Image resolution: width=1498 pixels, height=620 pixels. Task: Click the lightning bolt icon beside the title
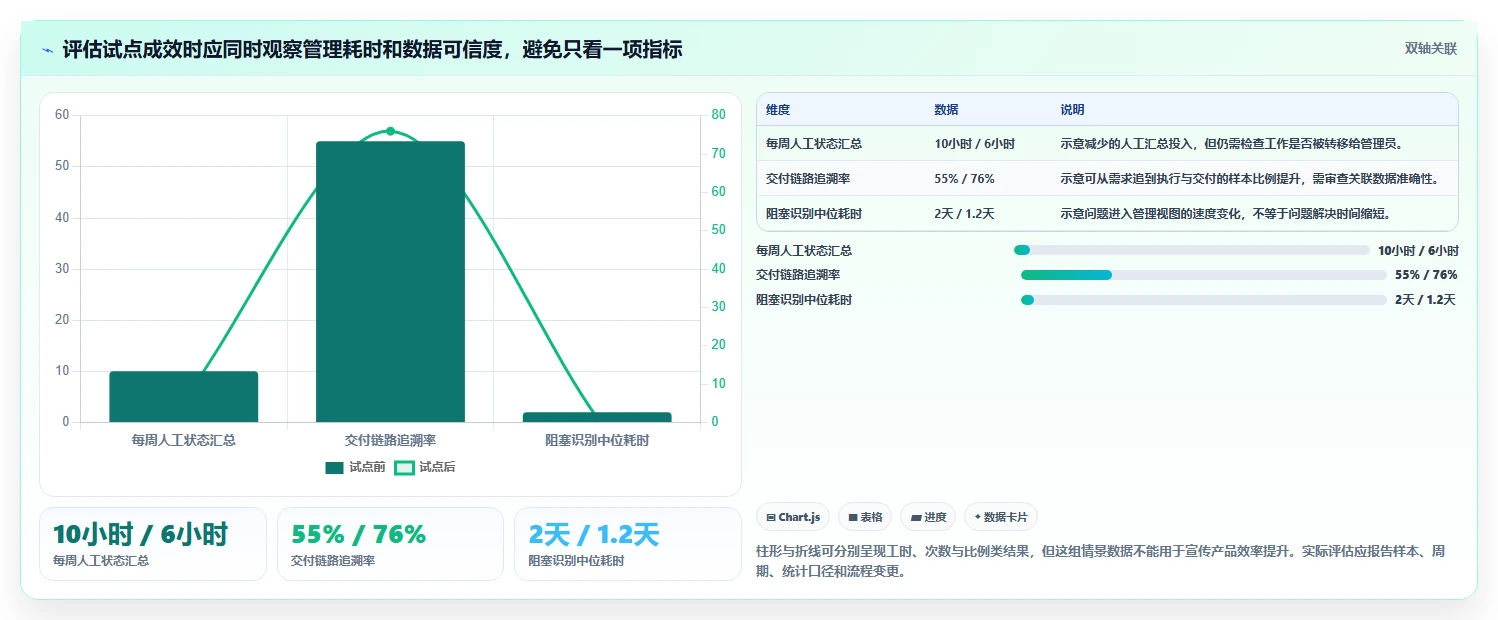coord(47,49)
